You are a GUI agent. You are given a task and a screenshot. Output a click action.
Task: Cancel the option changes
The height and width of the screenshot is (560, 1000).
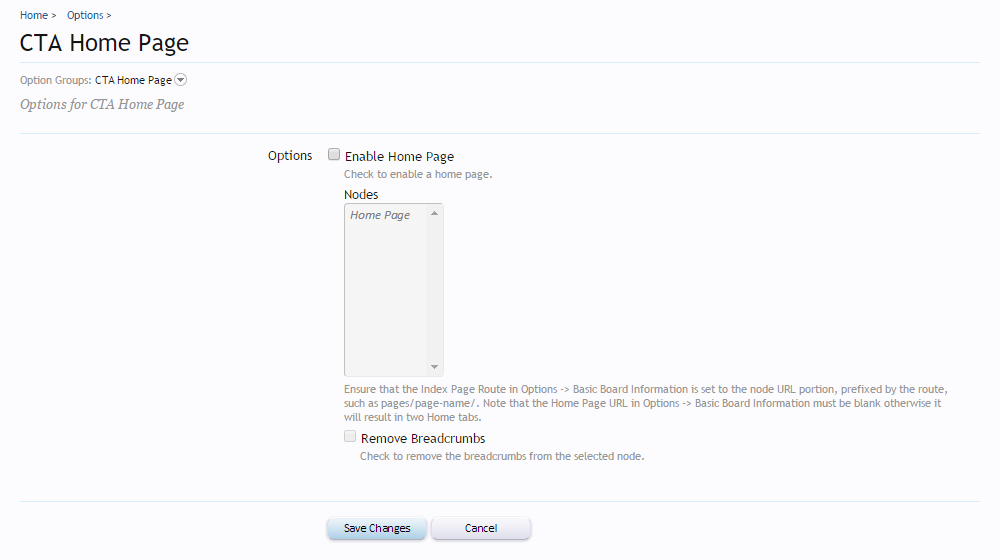[481, 528]
